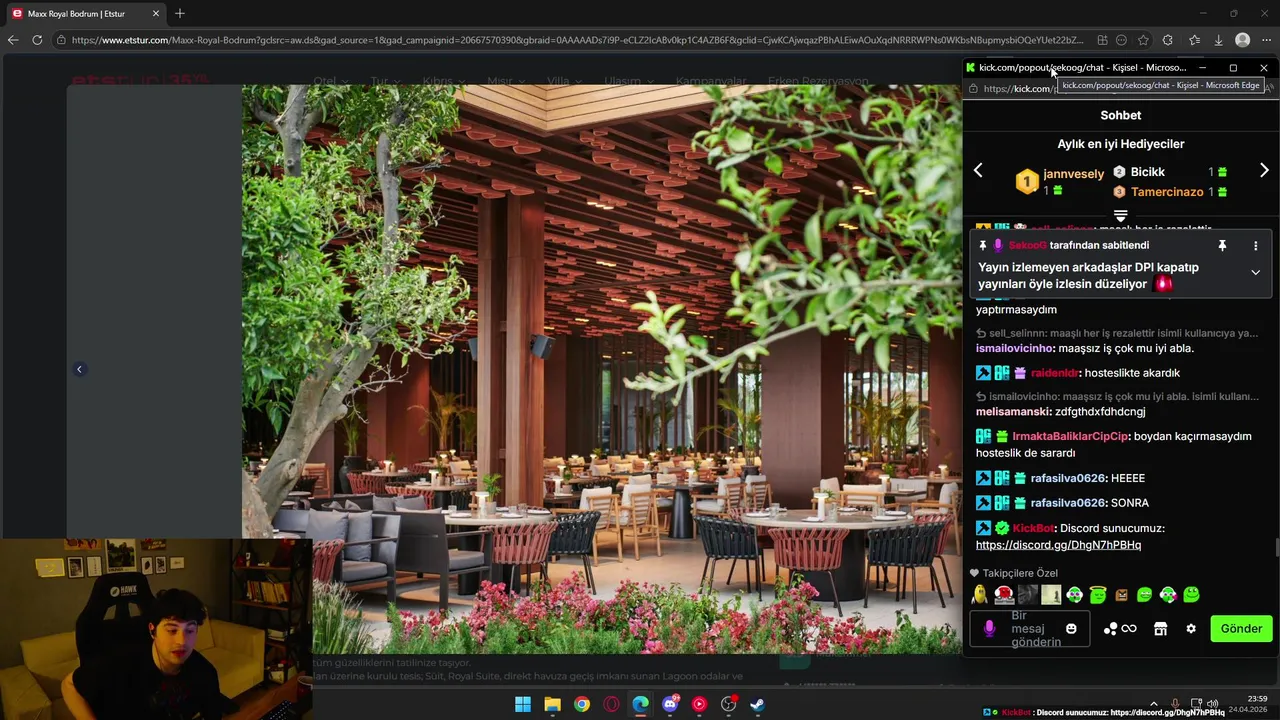Open the discord.gg/DhgN7hPBHq link

click(1058, 545)
